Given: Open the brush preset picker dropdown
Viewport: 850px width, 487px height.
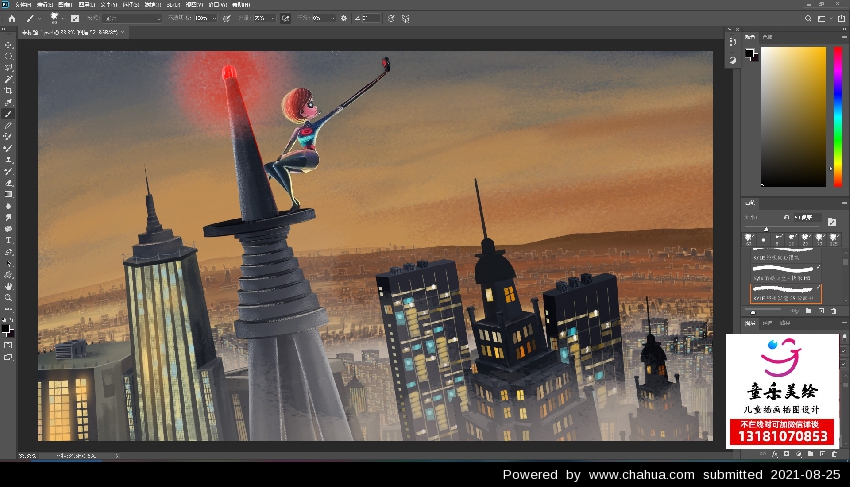Looking at the screenshot, I should [62, 19].
